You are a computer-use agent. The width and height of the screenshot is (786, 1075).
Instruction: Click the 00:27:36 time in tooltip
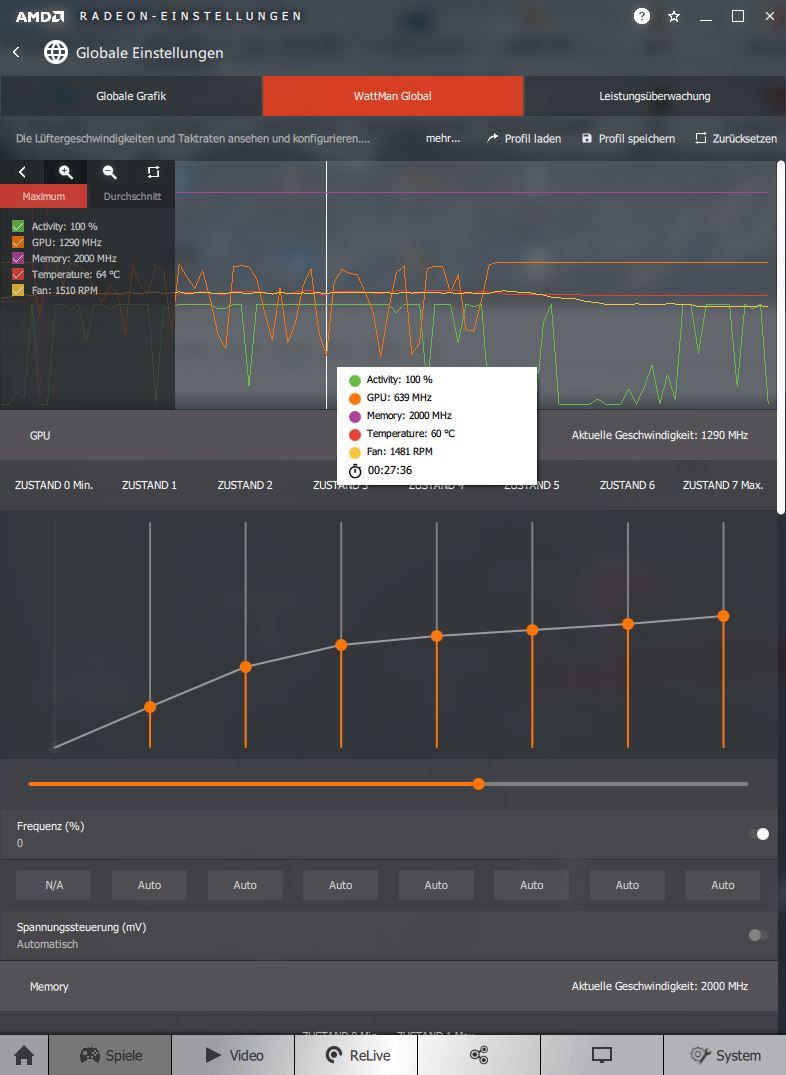390,470
